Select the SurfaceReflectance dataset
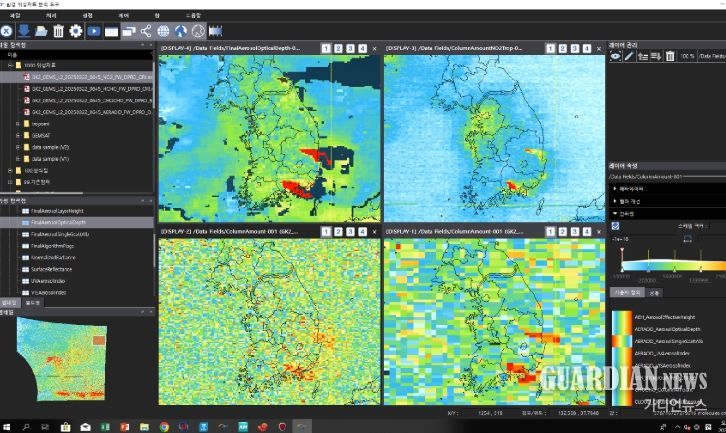This screenshot has height=433, width=726. (x=51, y=270)
